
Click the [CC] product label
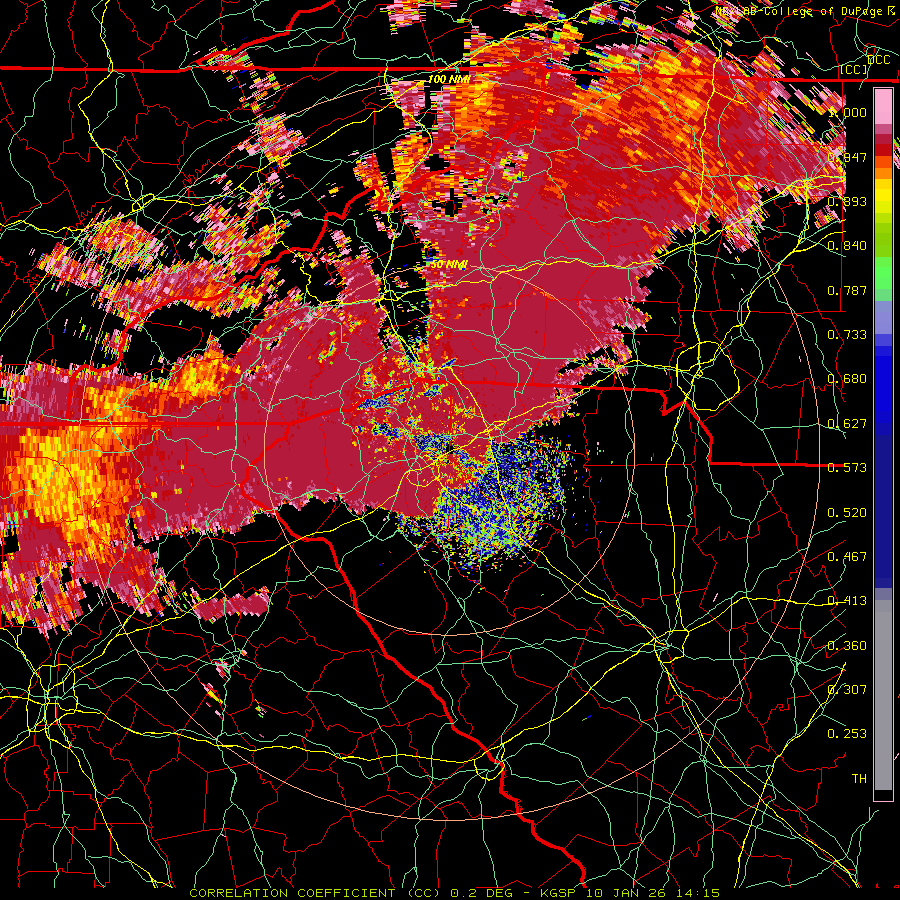tap(854, 69)
